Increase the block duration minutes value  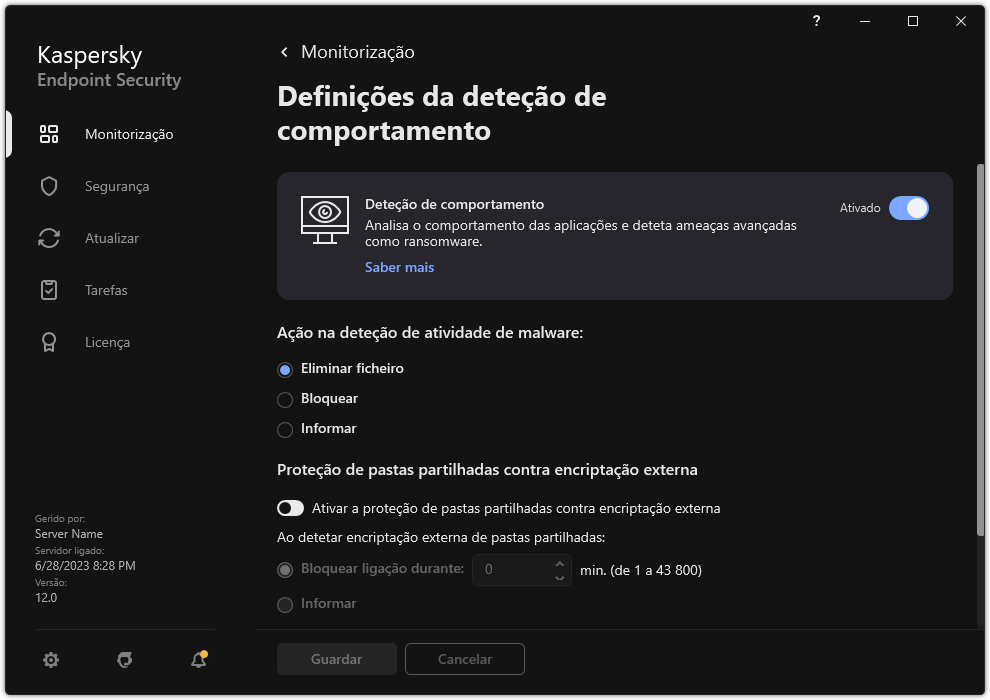point(559,563)
